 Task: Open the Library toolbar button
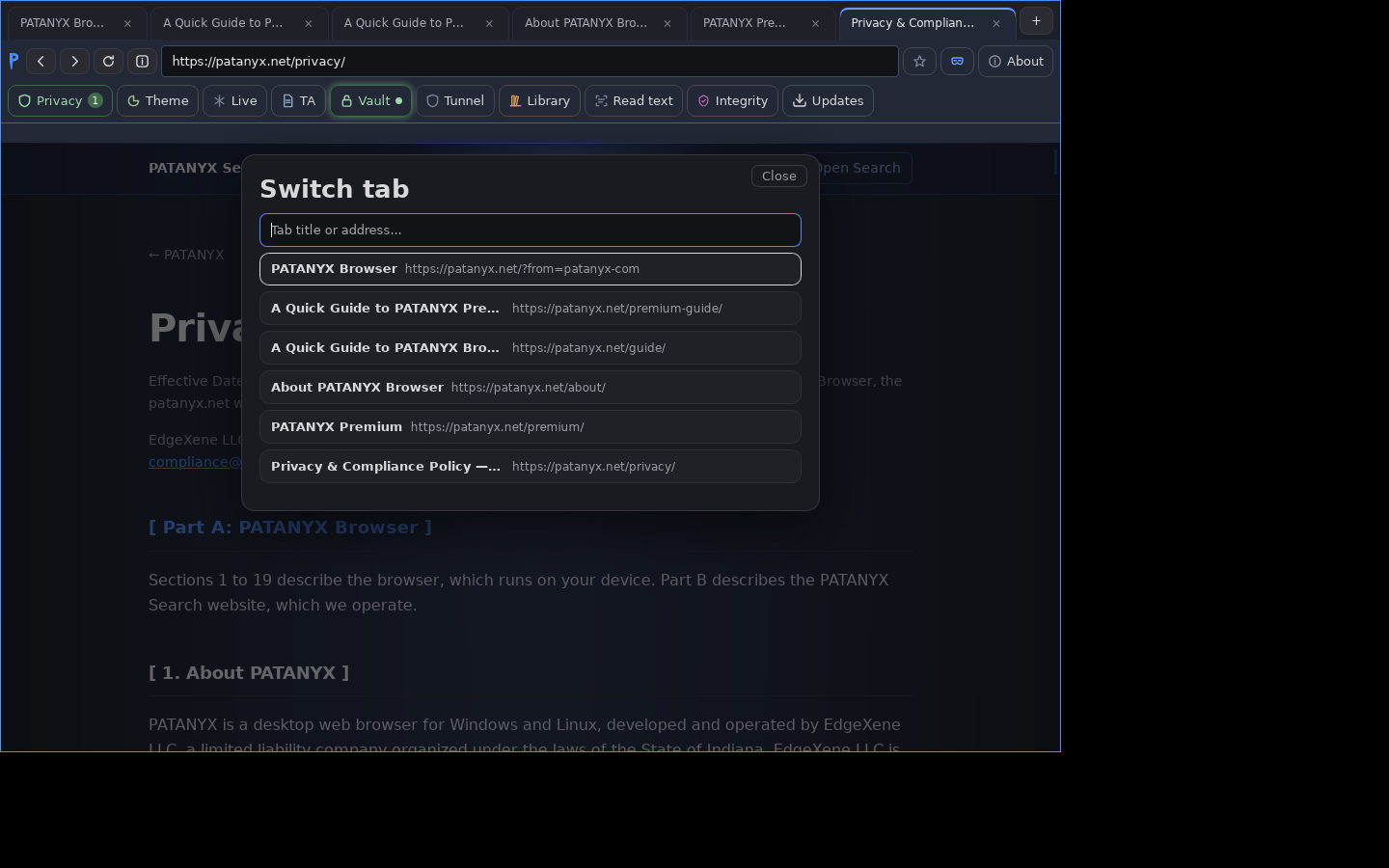(x=539, y=100)
